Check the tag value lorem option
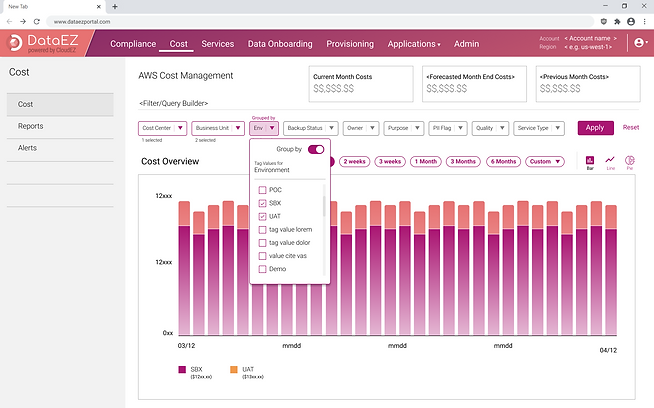Image resolution: width=654 pixels, height=408 pixels. (x=262, y=230)
